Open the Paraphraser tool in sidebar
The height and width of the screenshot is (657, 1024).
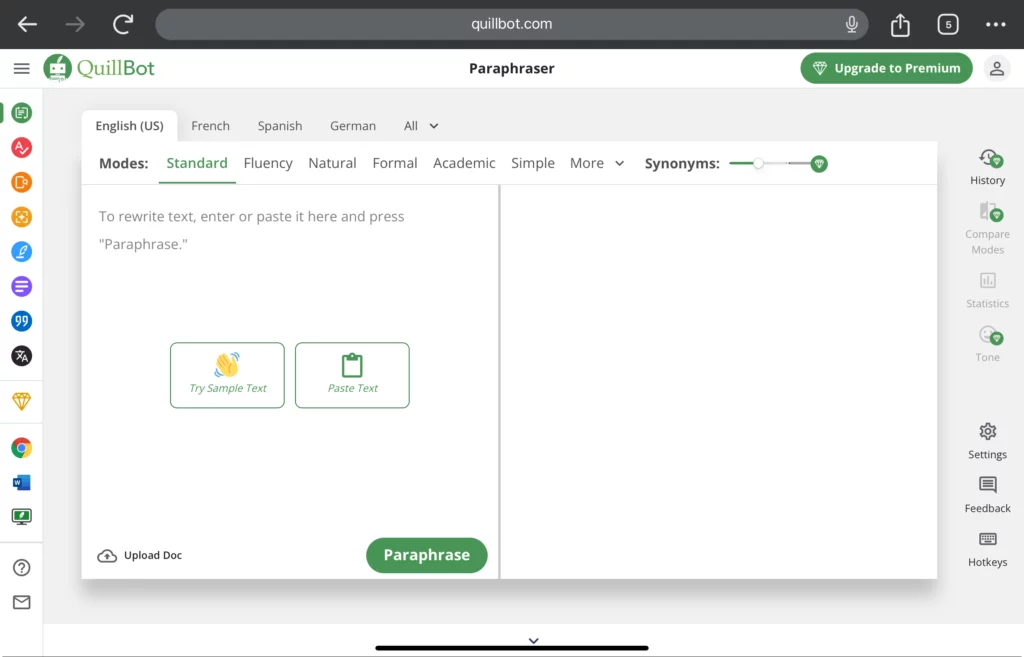[22, 113]
